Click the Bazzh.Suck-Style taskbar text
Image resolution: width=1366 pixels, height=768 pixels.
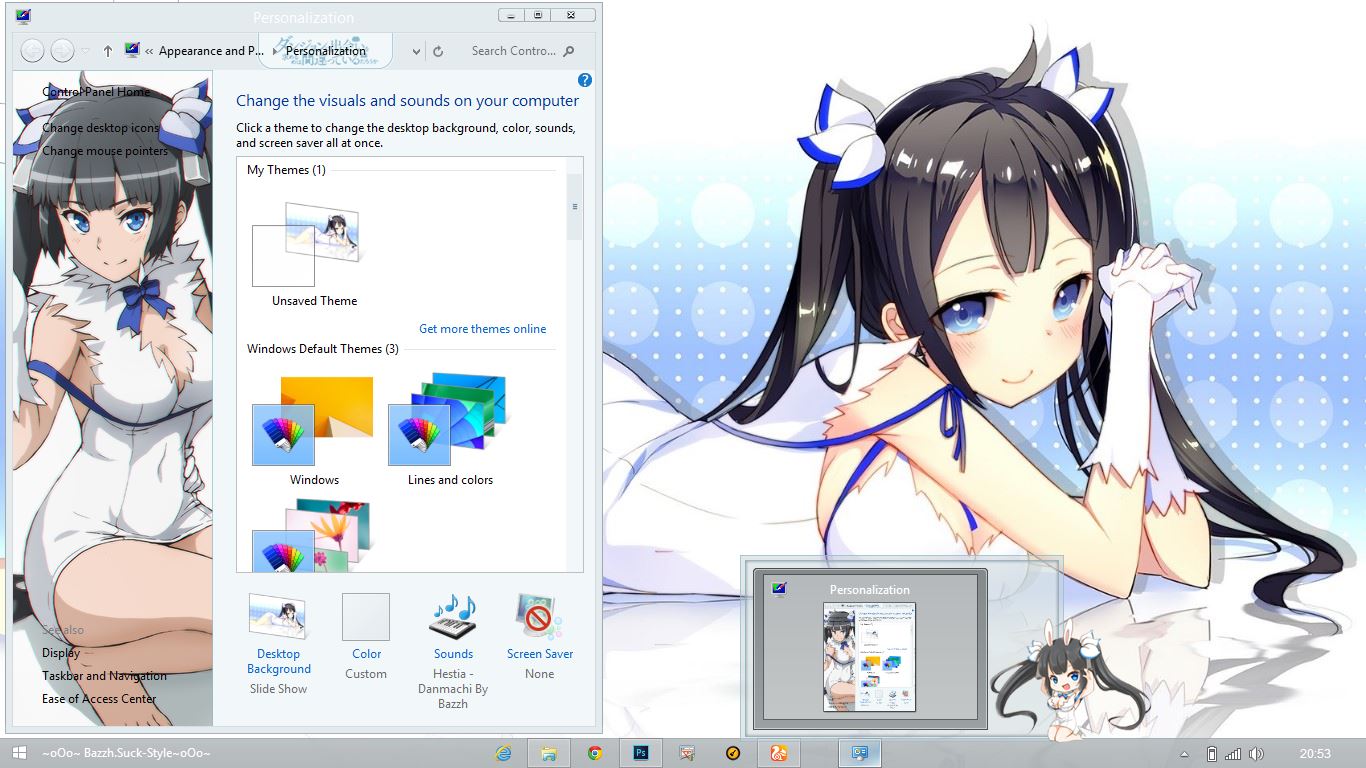click(126, 753)
